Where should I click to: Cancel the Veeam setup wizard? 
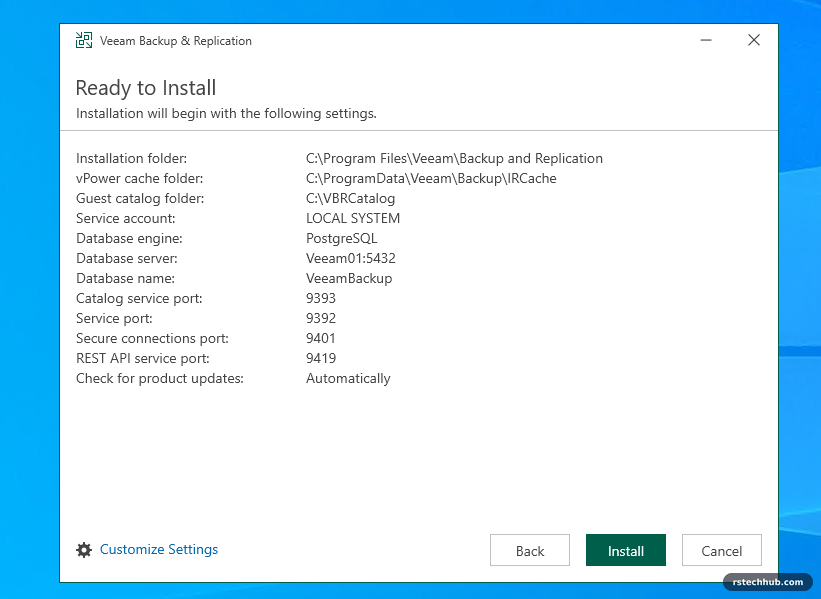[x=722, y=550]
